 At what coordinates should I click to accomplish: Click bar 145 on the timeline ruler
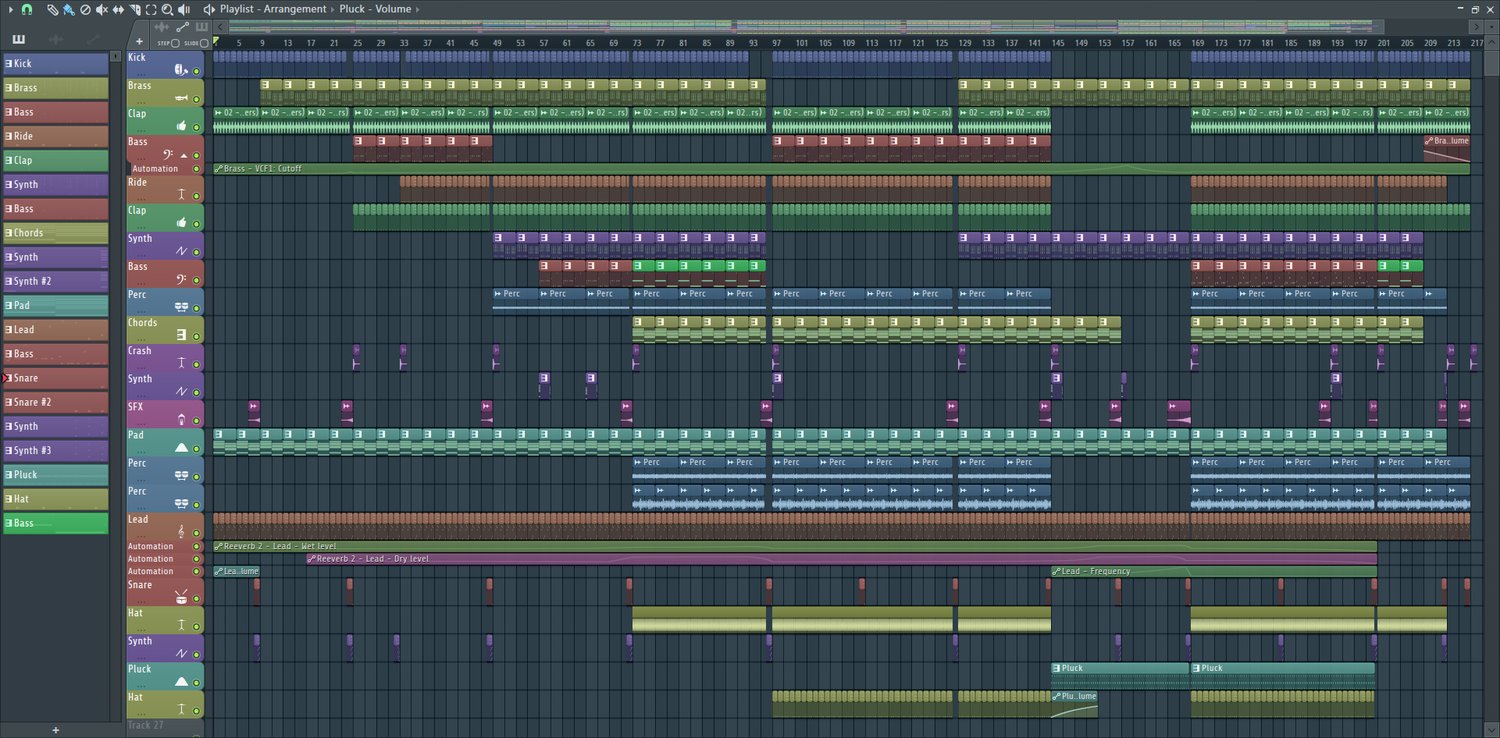click(x=1057, y=43)
